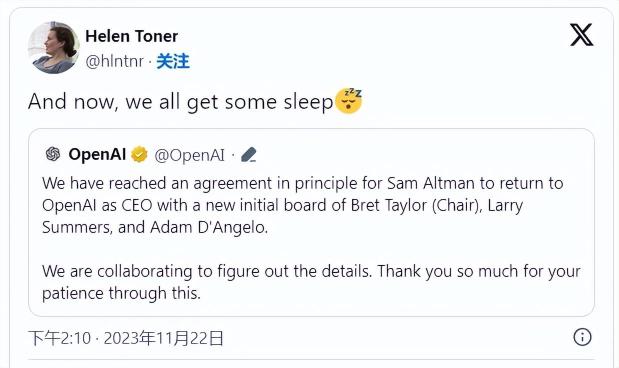Click the text "And now, we all get some sleep"
The height and width of the screenshot is (368, 619).
click(181, 101)
